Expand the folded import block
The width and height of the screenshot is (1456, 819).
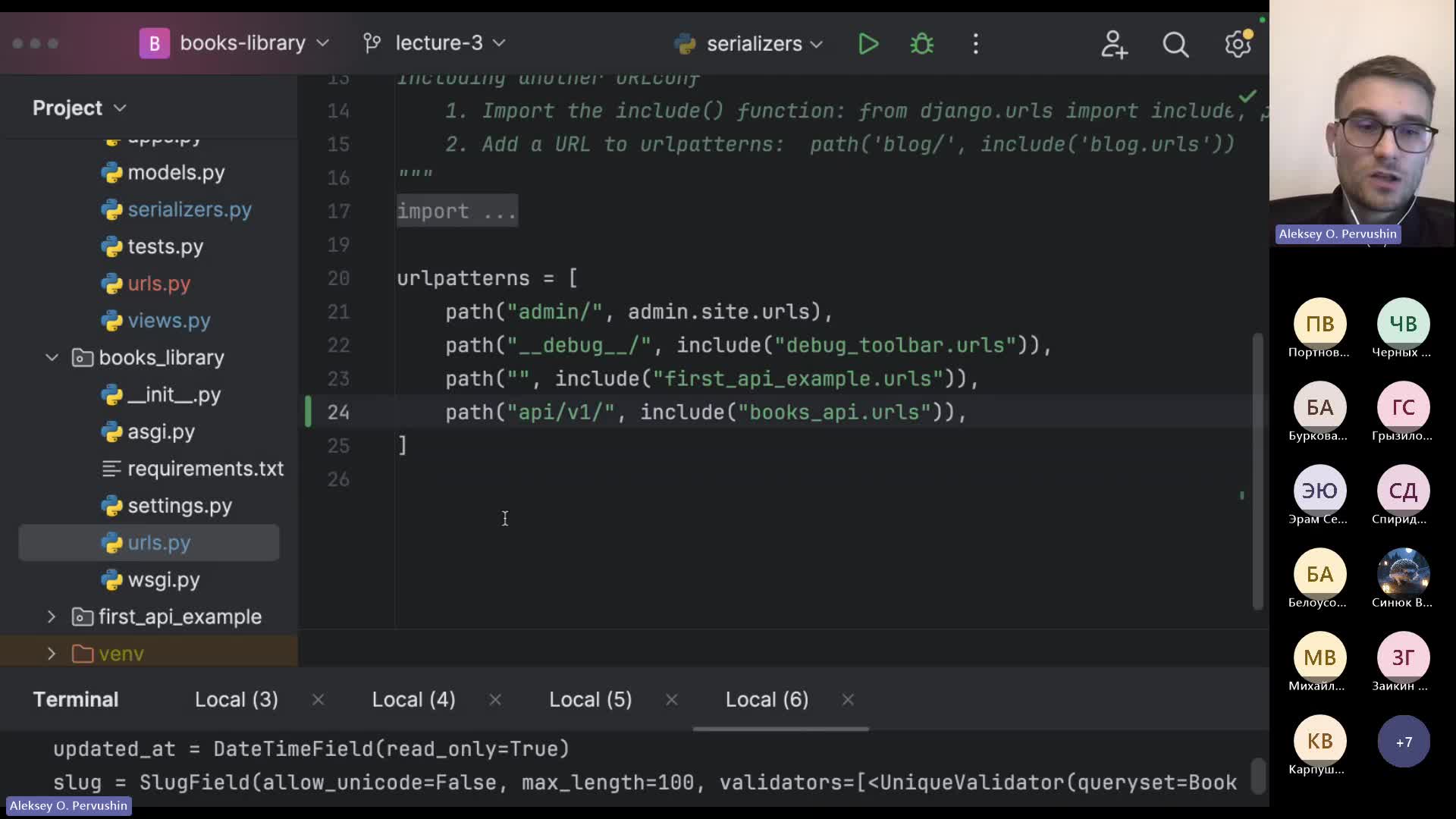click(x=457, y=211)
